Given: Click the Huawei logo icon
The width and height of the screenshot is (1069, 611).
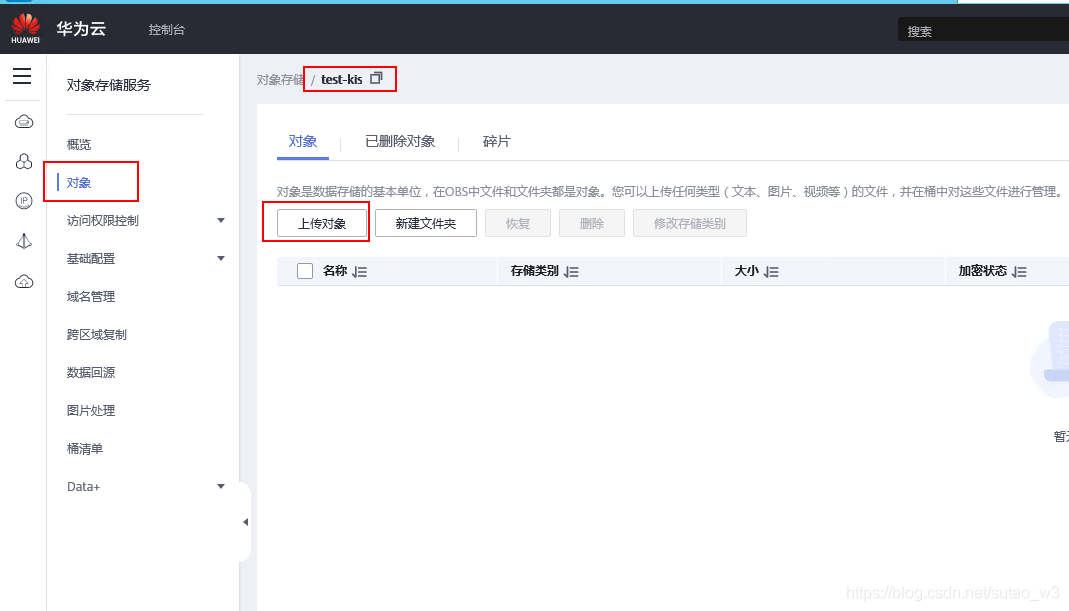Looking at the screenshot, I should coord(25,29).
